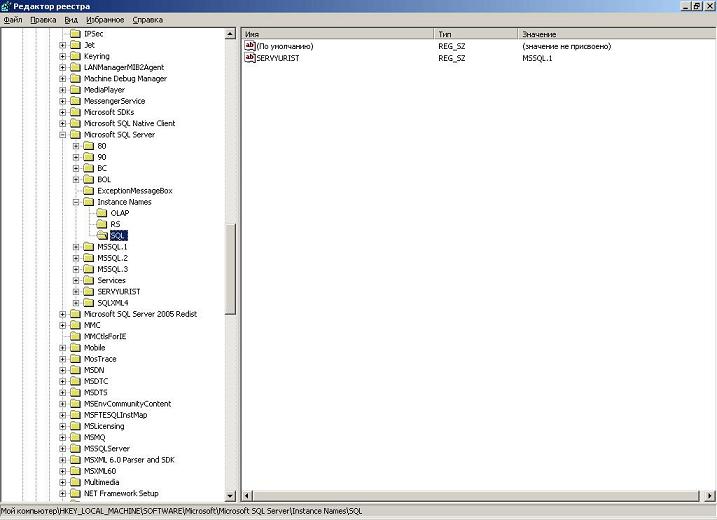Click the MediaPlayer folder icon
717x520 pixels.
coord(75,90)
